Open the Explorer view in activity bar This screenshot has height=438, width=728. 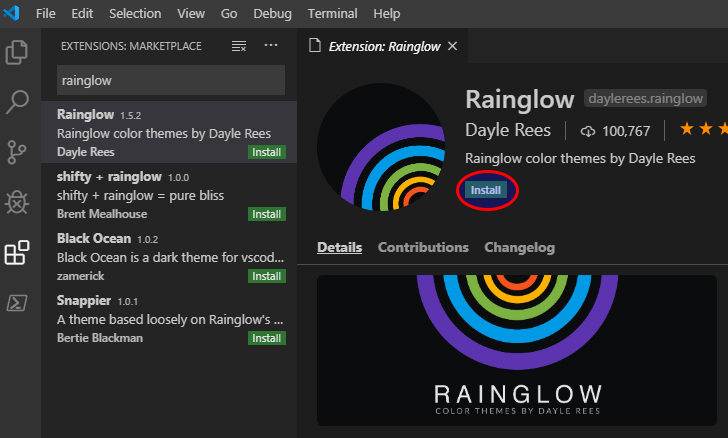coord(17,52)
